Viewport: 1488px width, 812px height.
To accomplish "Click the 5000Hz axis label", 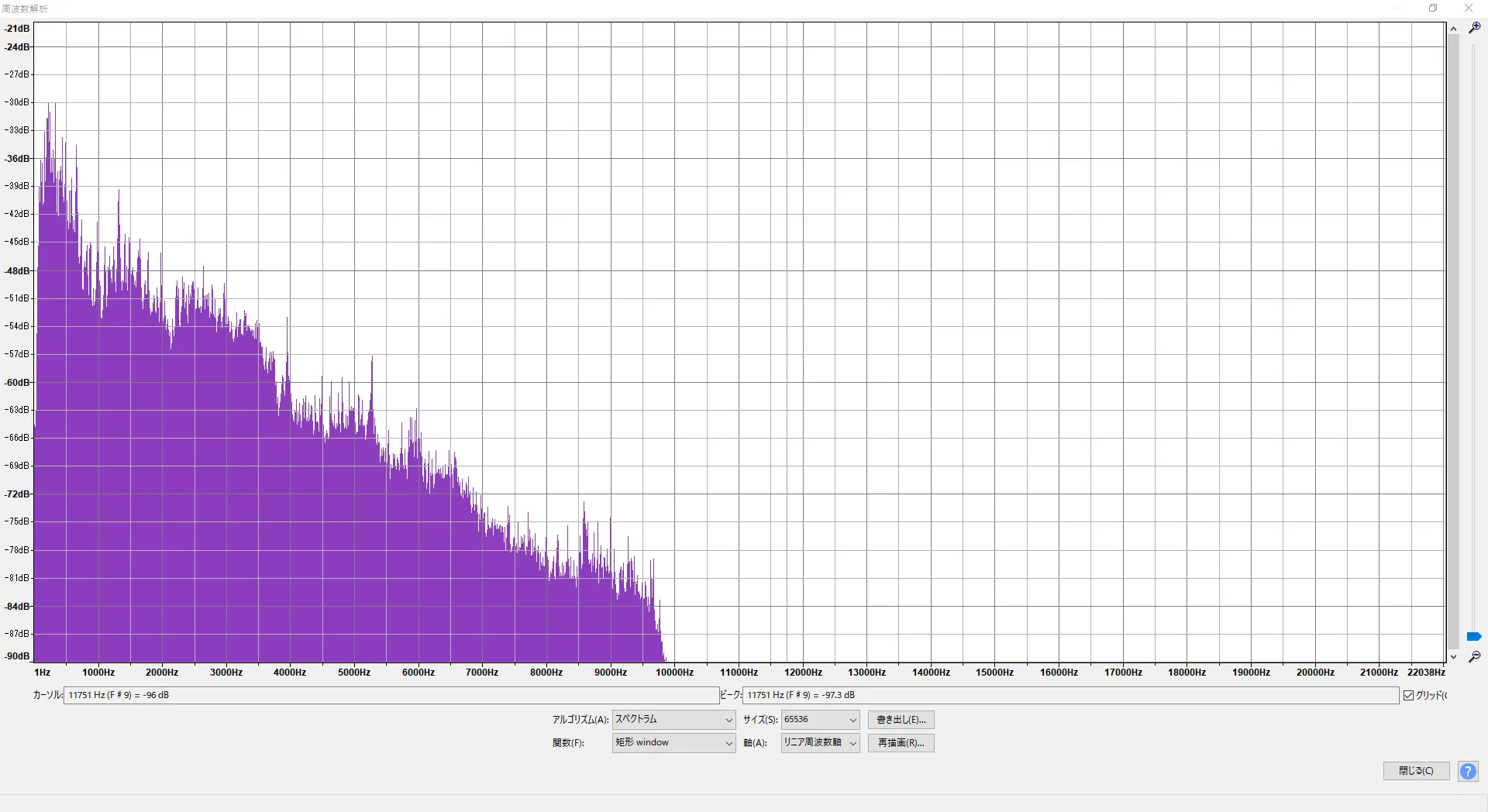I will coord(354,673).
